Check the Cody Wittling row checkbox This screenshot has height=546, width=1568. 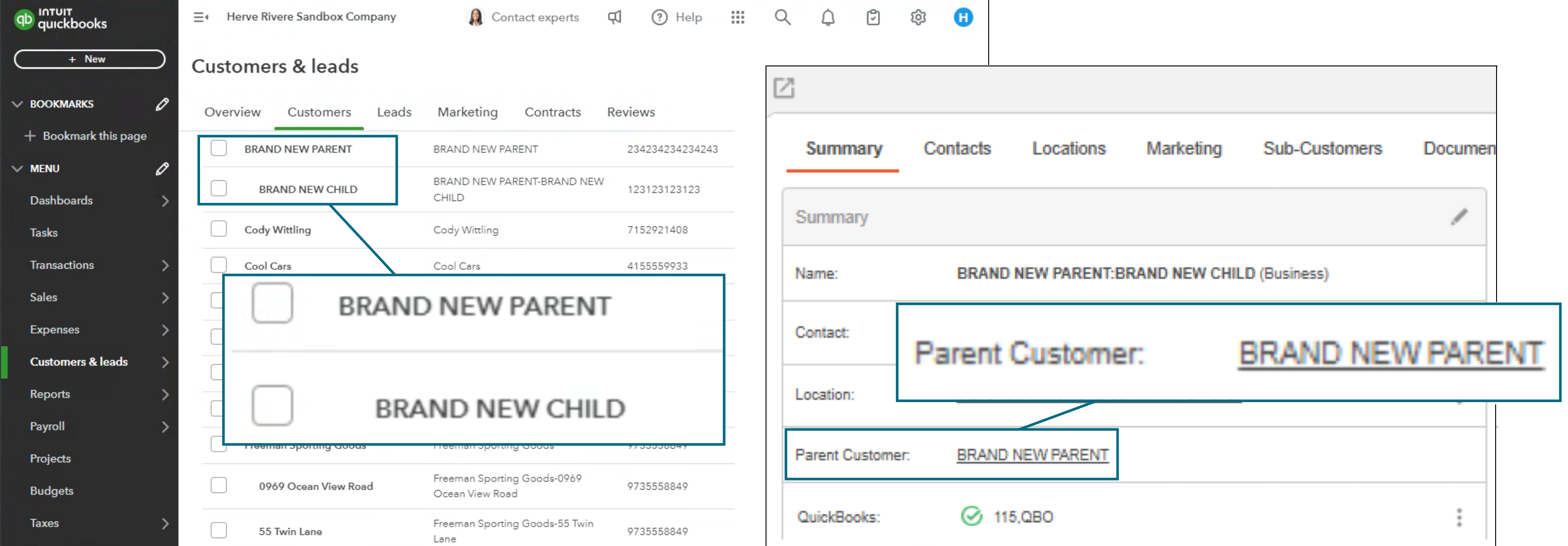coord(218,229)
